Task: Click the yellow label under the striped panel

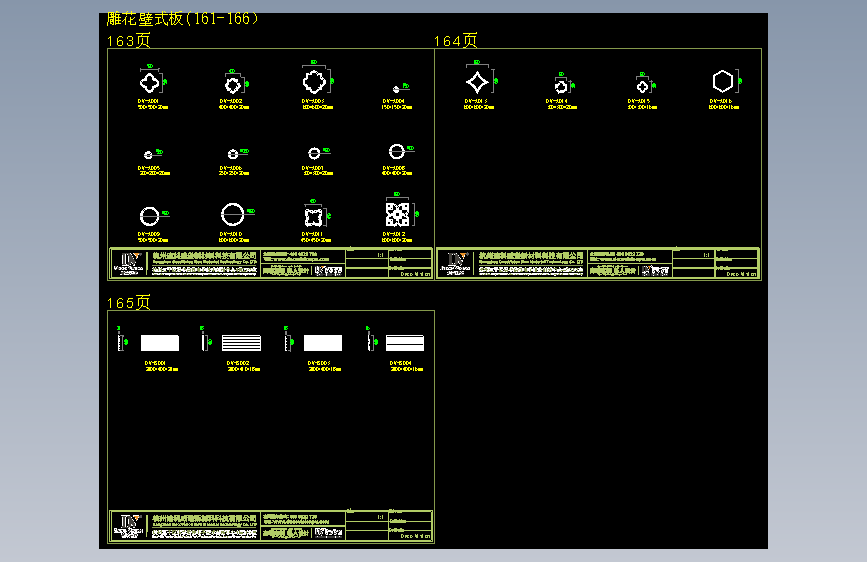Action: tap(243, 366)
